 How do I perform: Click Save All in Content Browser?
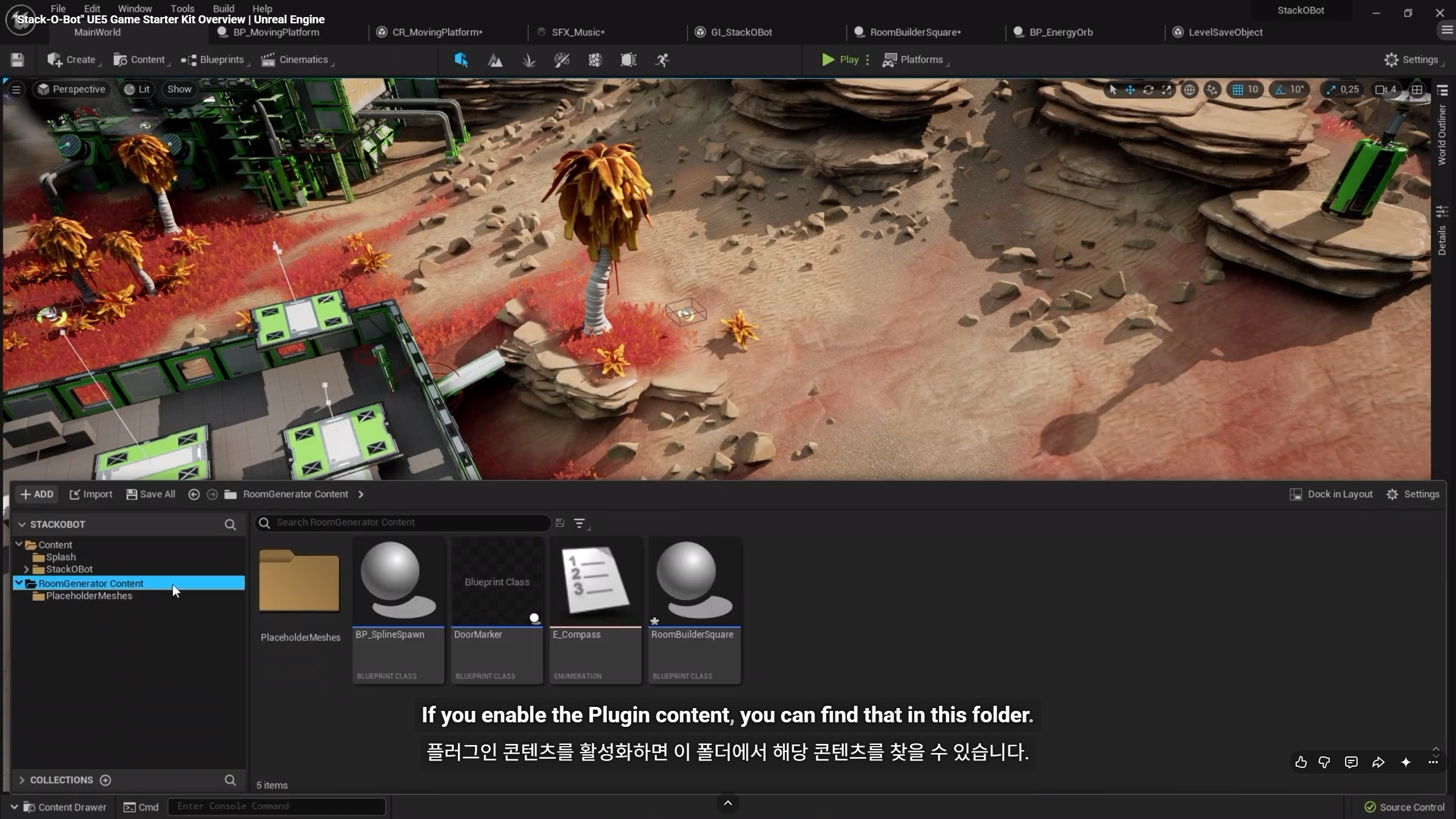[151, 494]
